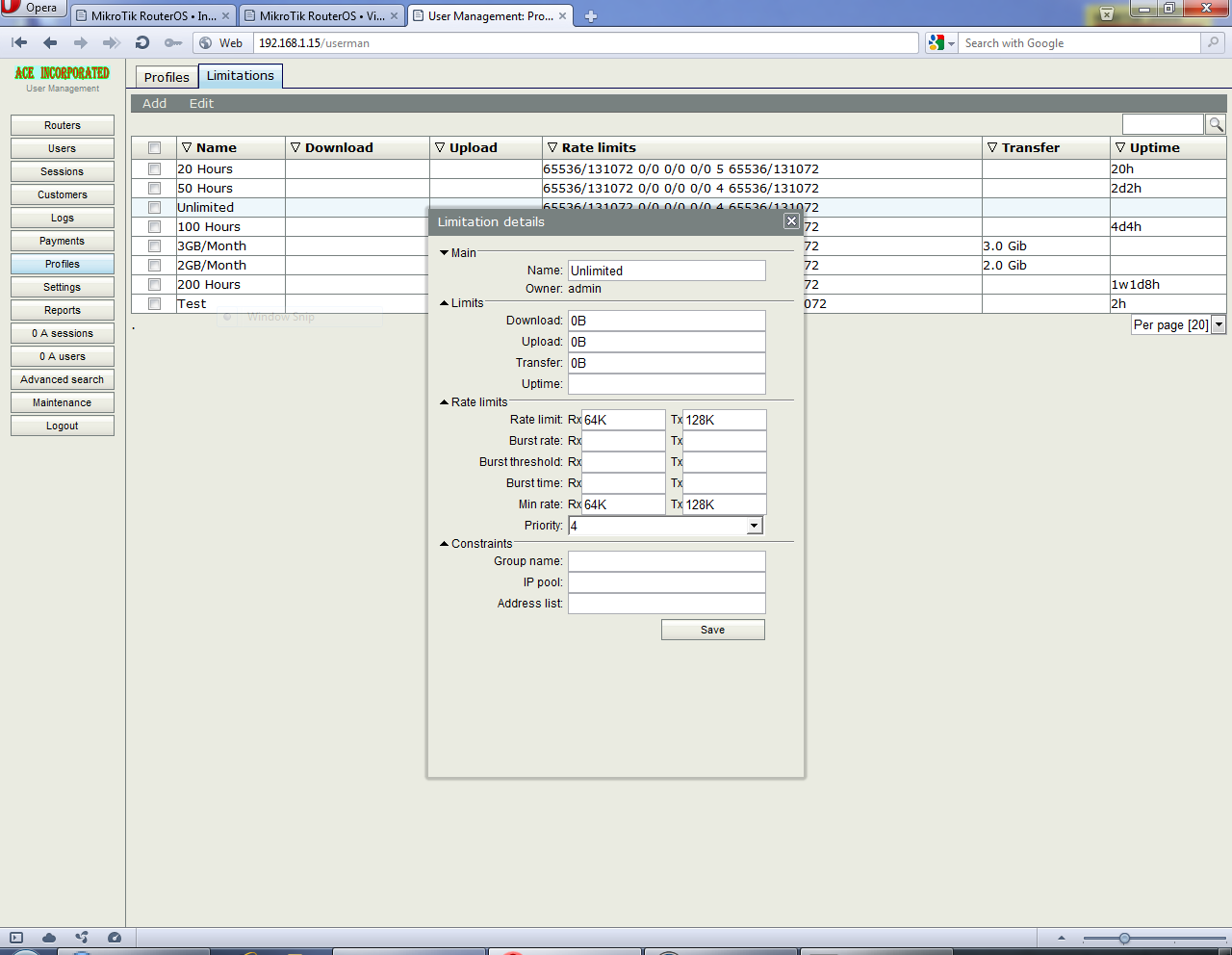Click the Fast Forward navigation arrow
This screenshot has width=1232, height=955.
112,42
